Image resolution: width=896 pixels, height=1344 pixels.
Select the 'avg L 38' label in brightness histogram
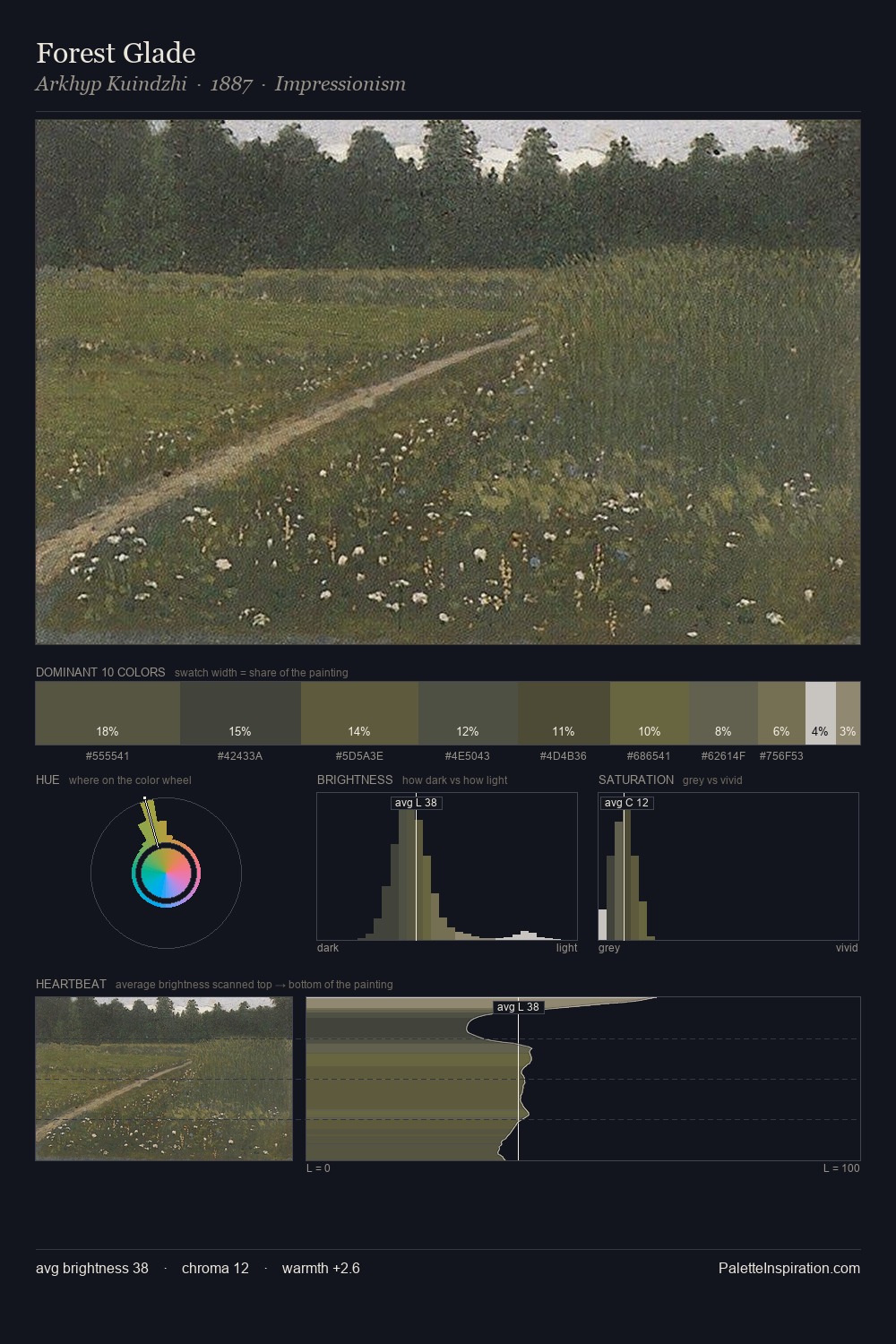pos(417,803)
